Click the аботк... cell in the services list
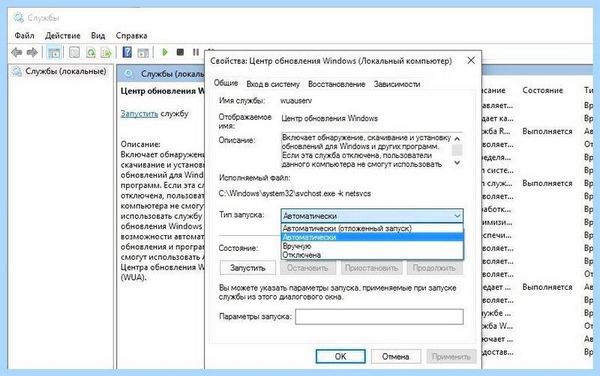Viewport: 600px width, 376px height. 496,209
